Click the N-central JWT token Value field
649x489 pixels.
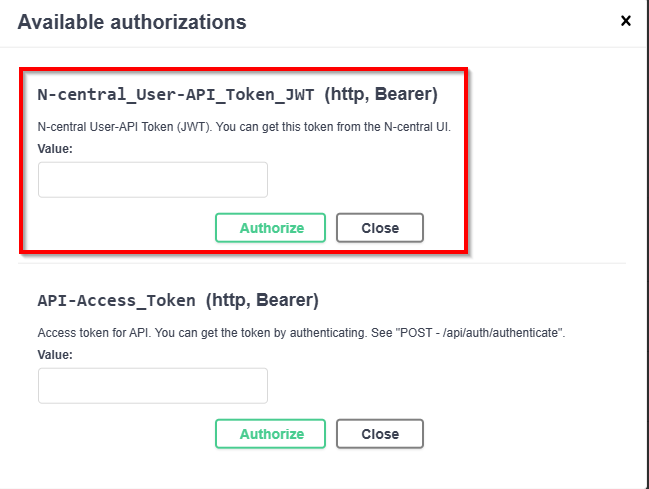(153, 180)
